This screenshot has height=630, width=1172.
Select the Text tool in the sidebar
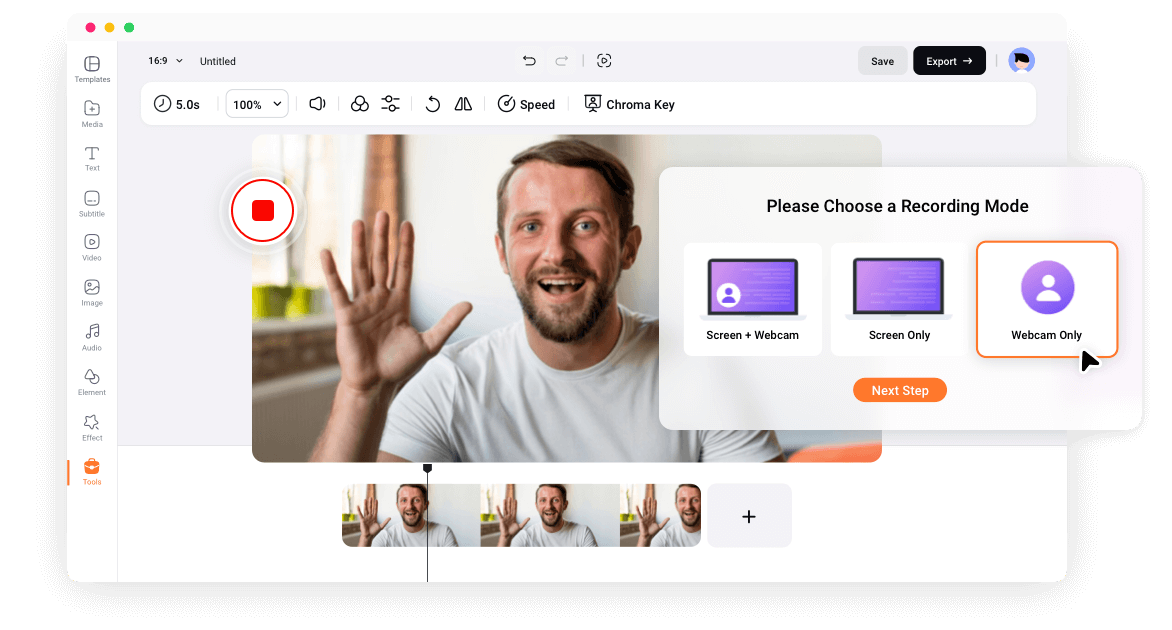pos(91,158)
